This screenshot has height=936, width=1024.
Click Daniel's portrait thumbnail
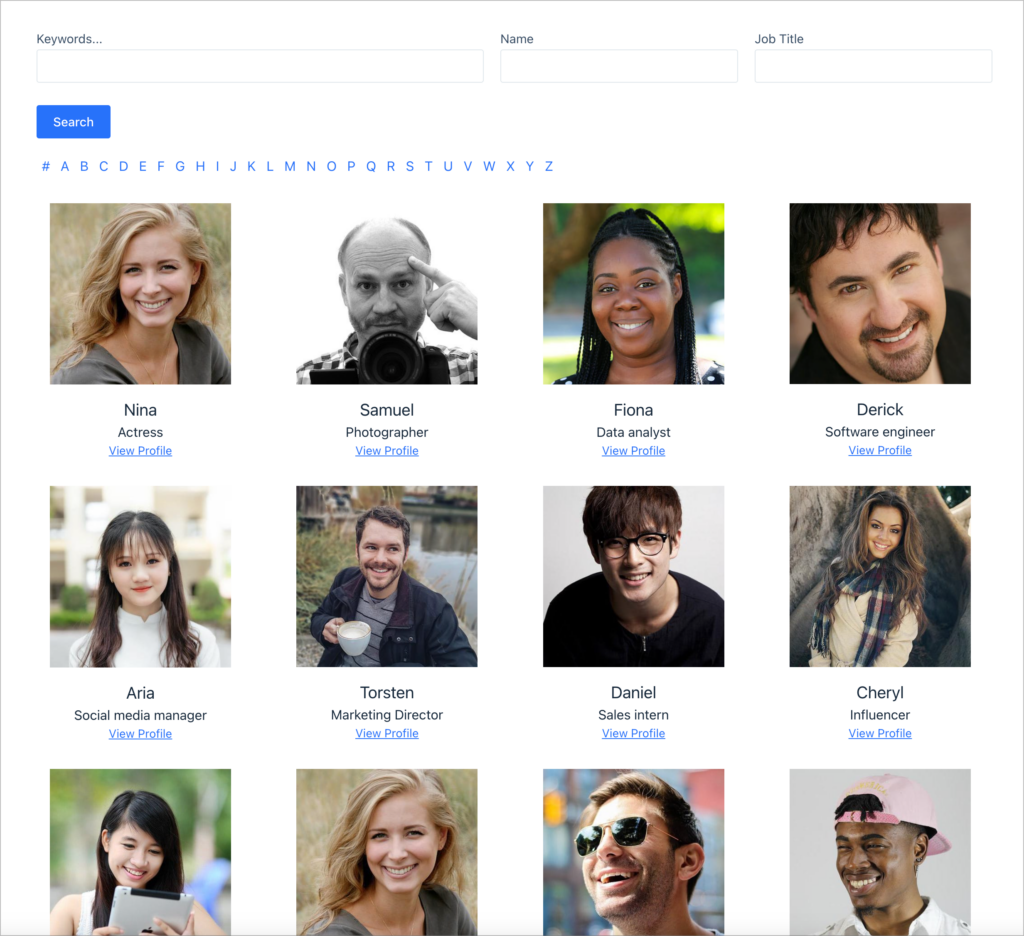pyautogui.click(x=633, y=576)
